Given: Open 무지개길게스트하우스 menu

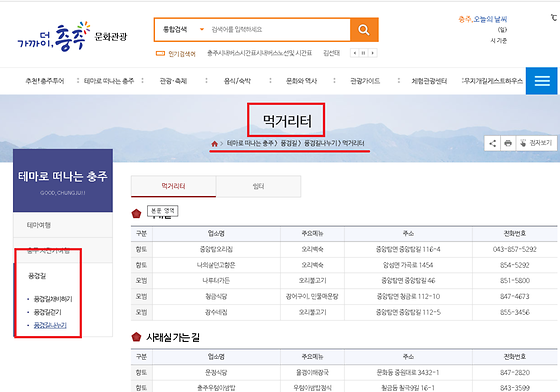Looking at the screenshot, I should point(493,81).
